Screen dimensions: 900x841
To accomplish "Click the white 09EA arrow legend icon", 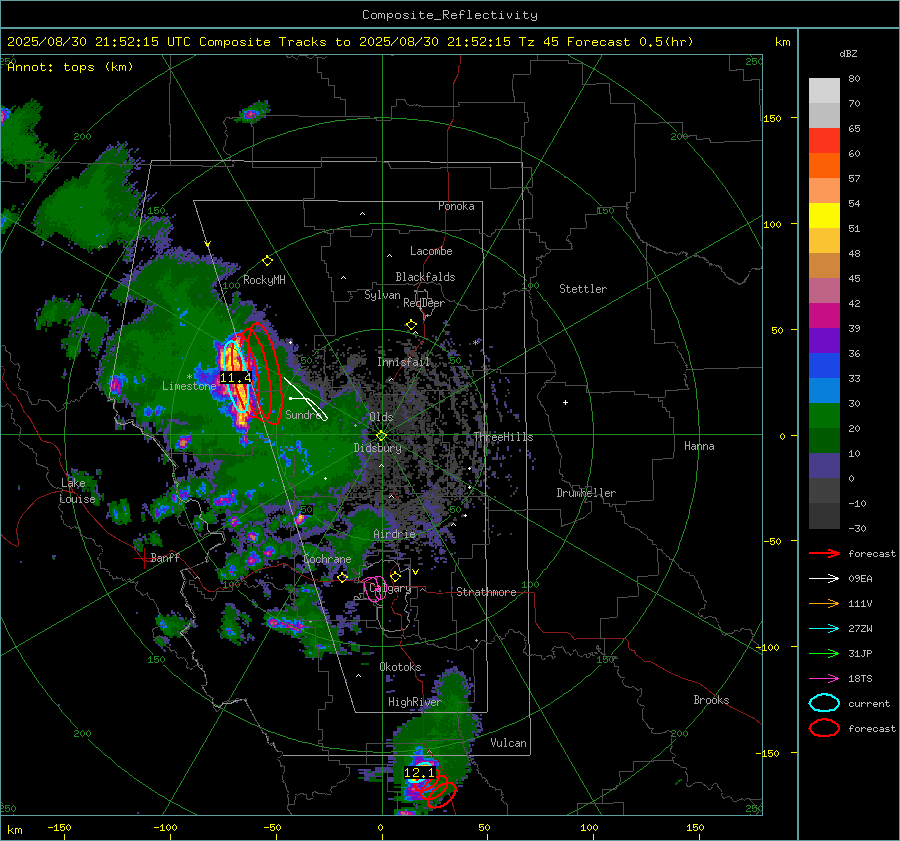I will (x=824, y=579).
